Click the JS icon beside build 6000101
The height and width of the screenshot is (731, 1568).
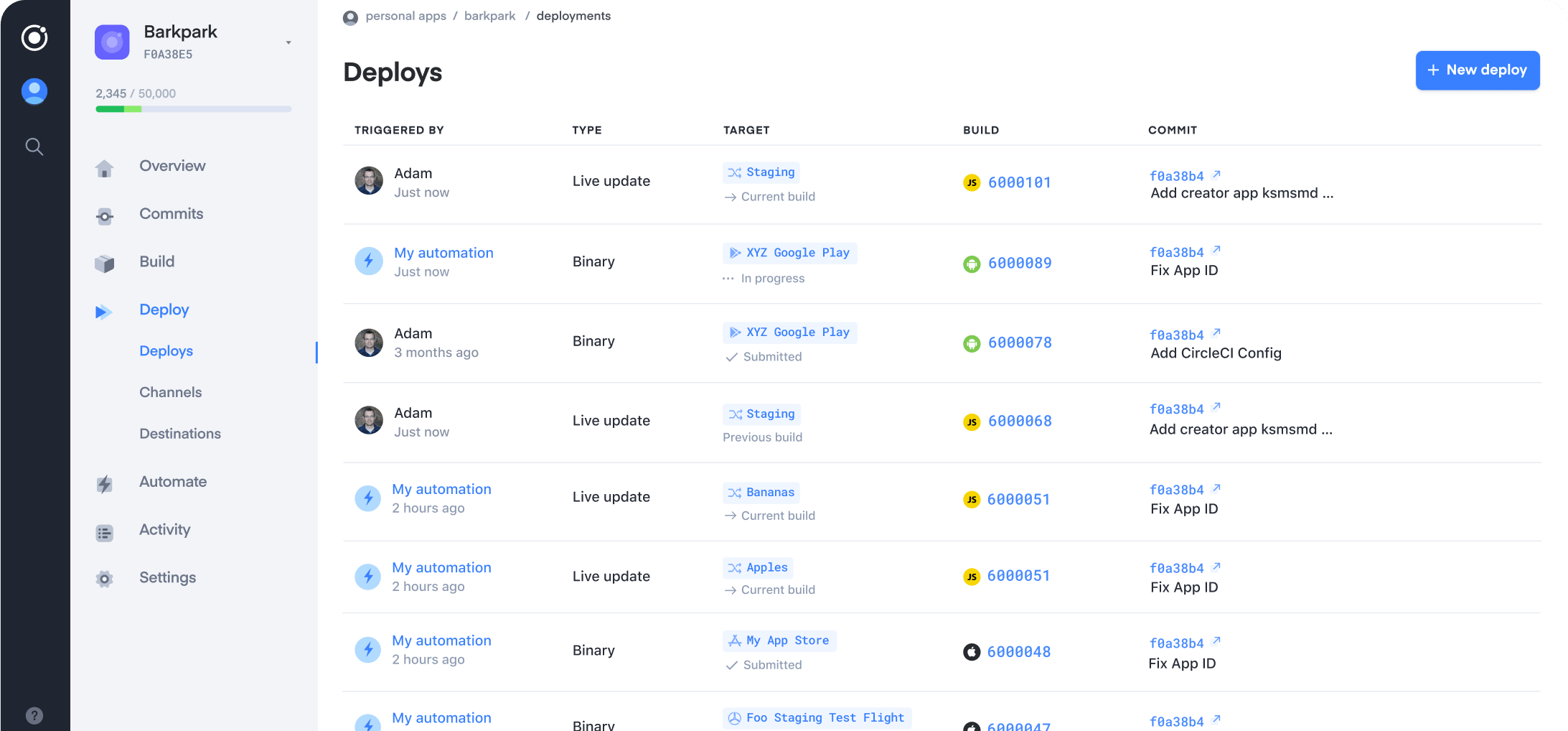(972, 182)
